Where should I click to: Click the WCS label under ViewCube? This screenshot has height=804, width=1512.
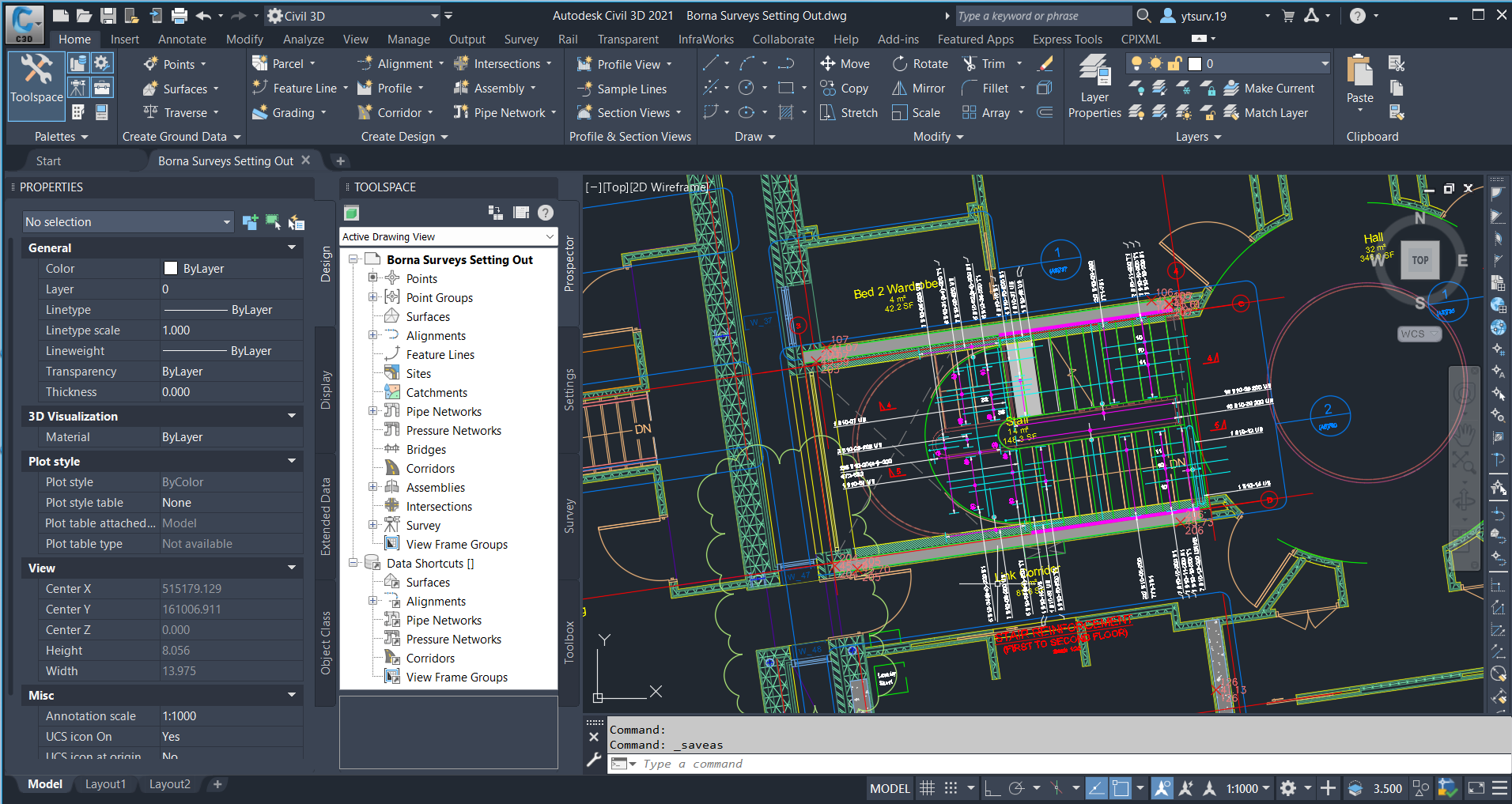pos(1419,334)
